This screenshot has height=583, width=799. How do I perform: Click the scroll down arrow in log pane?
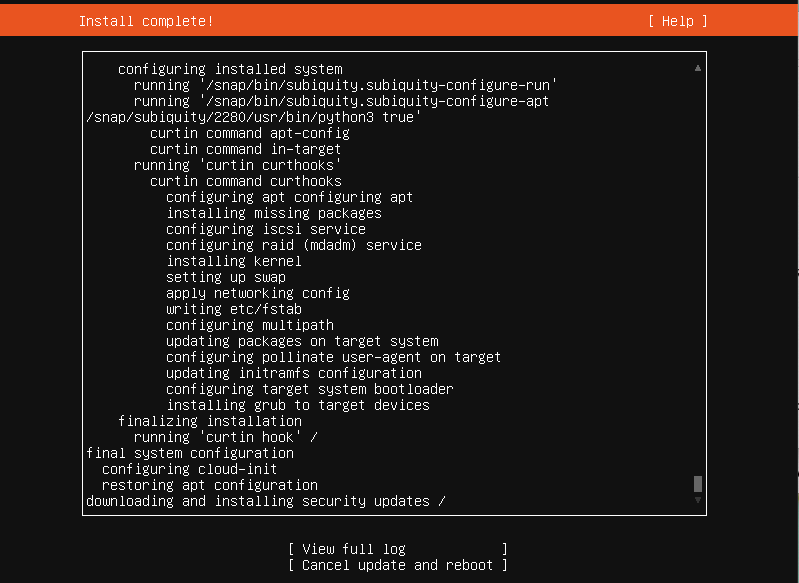698,500
